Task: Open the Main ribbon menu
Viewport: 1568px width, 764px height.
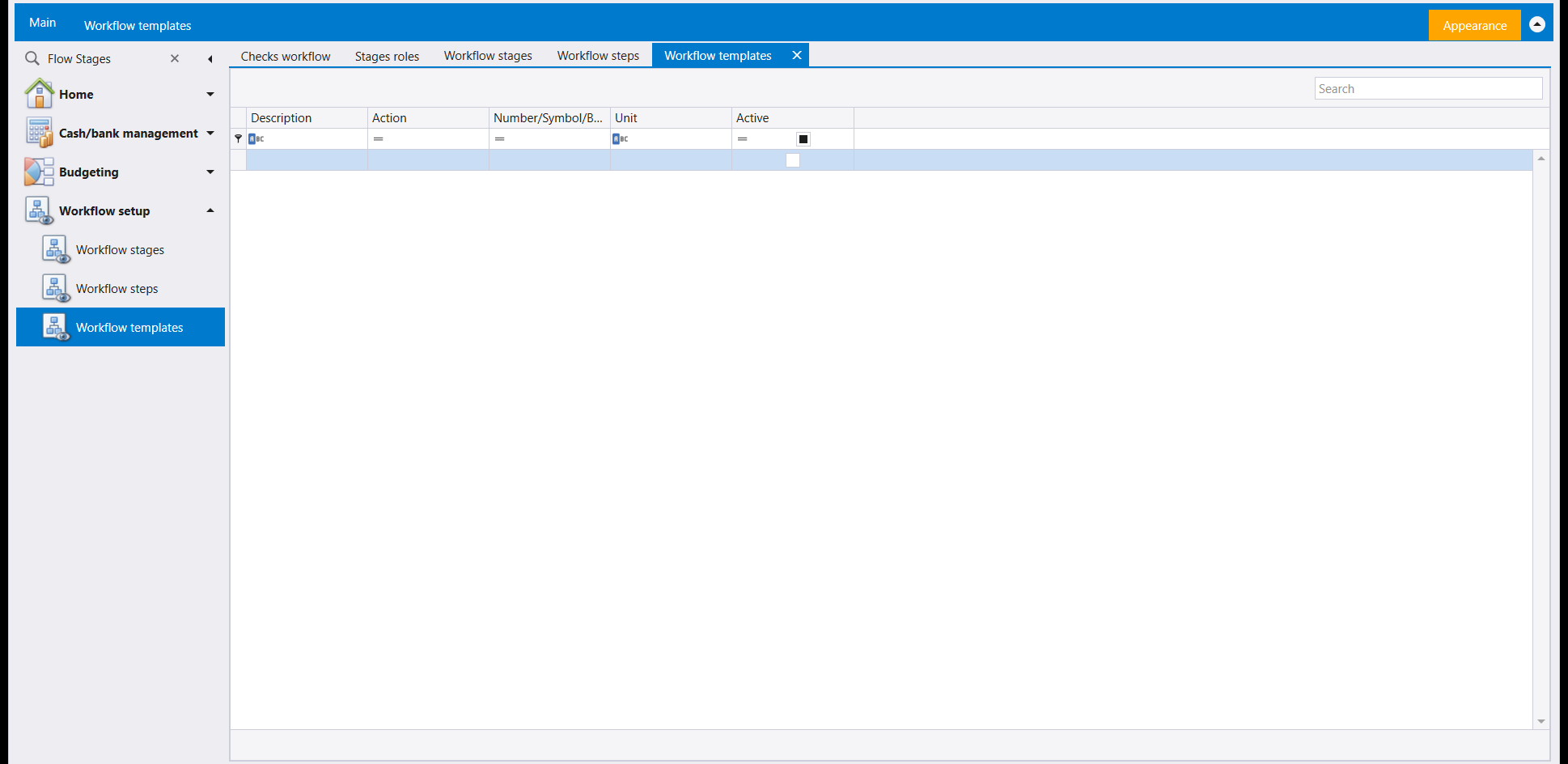Action: [x=42, y=23]
